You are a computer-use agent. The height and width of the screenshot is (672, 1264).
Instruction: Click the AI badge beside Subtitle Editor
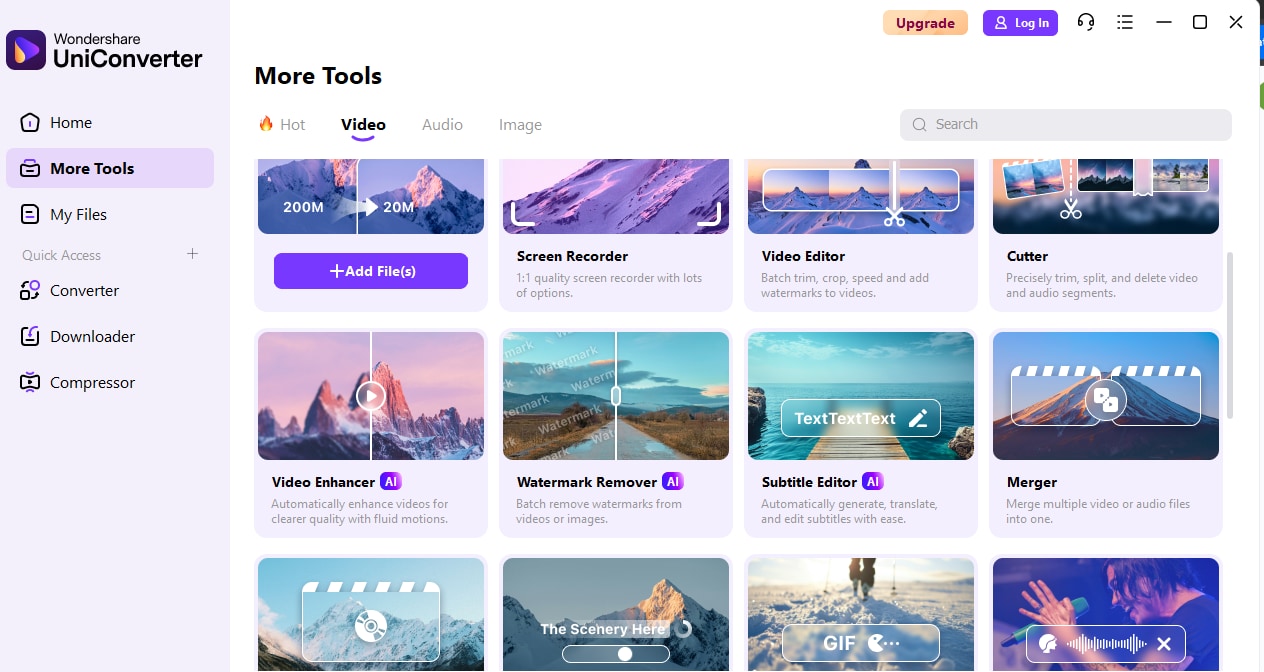873,481
